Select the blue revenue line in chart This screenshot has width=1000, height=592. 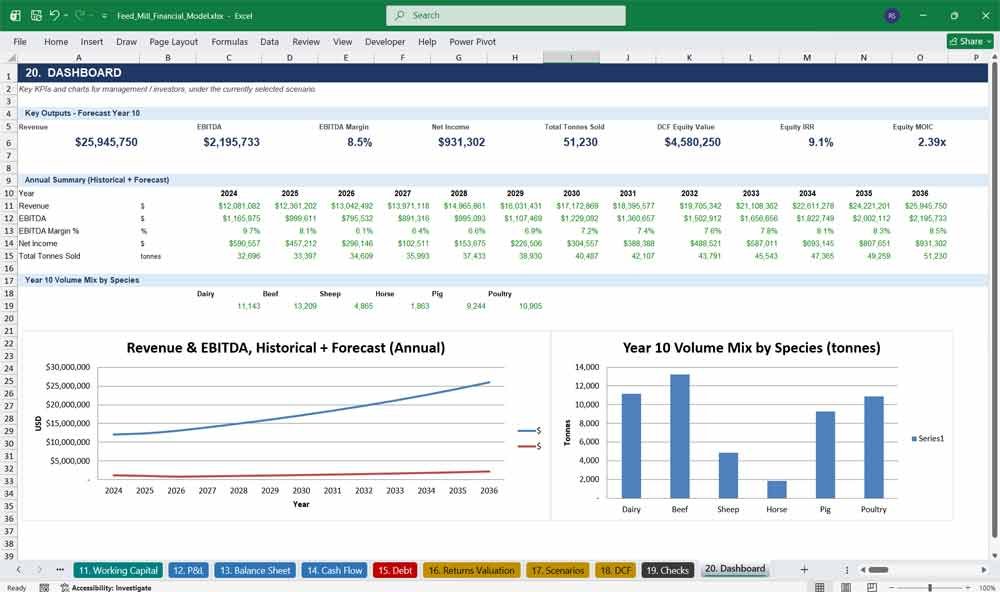301,417
